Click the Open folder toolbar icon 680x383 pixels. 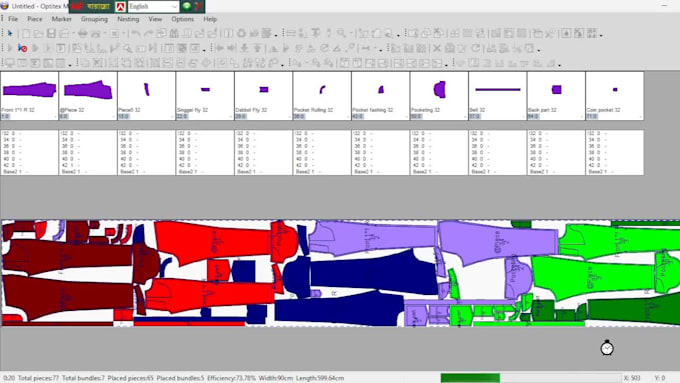tap(38, 33)
